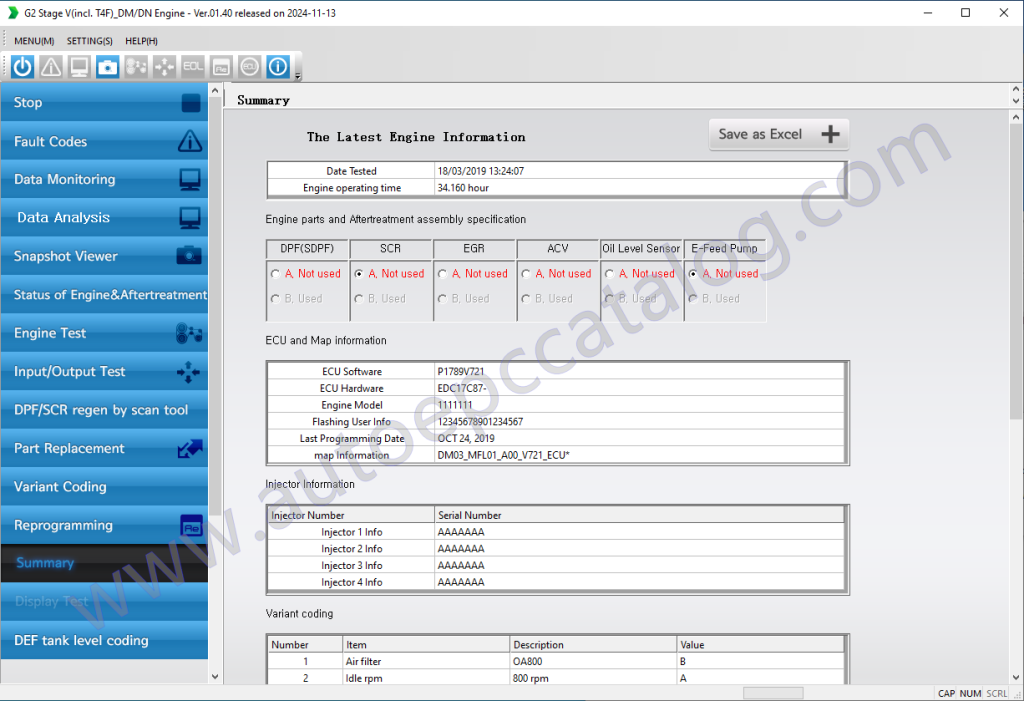The height and width of the screenshot is (701, 1024).
Task: Open the SETTING(S) menu
Action: (x=89, y=41)
